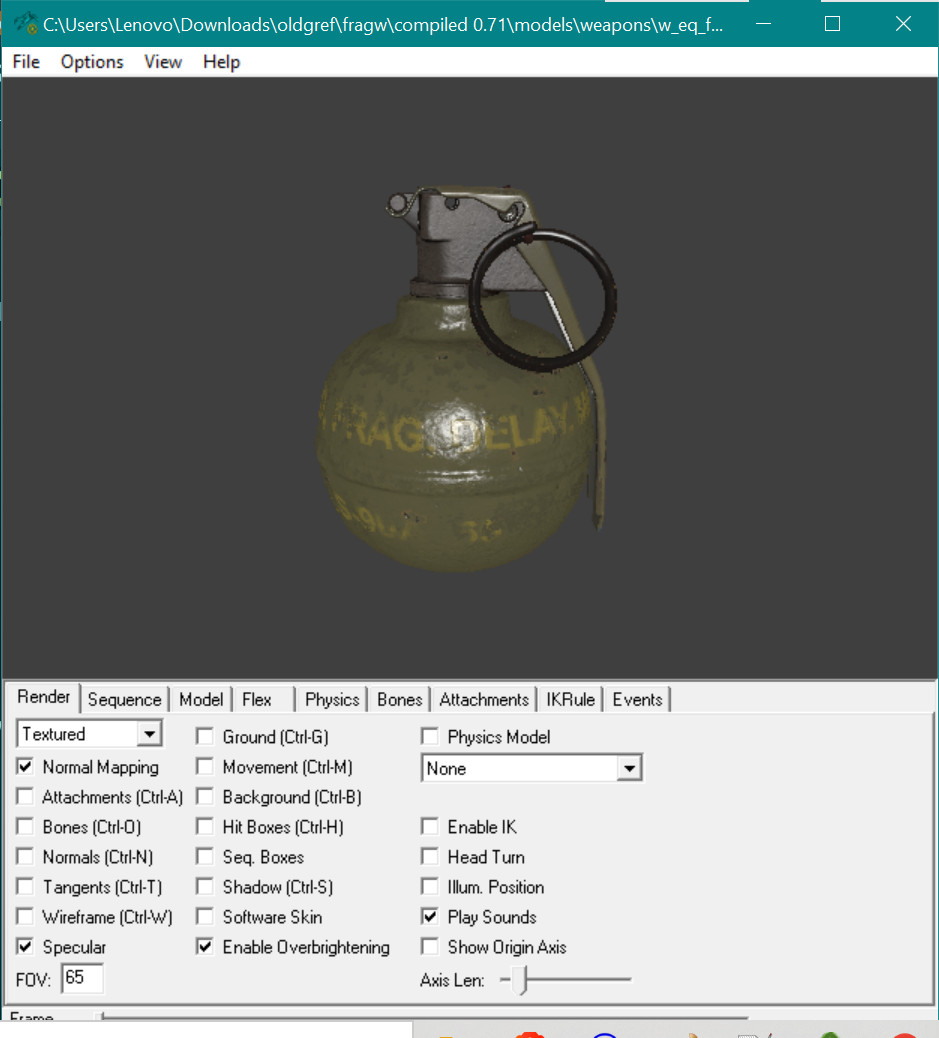Disable the Play Sounds option
The image size is (939, 1038).
(x=429, y=917)
